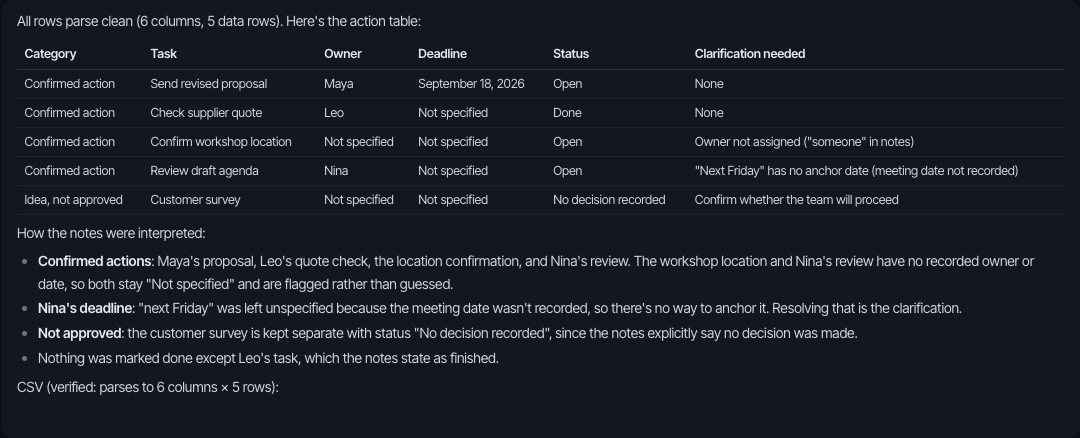This screenshot has height=438, width=1080.
Task: Click the CSV verified line
Action: click(x=147, y=387)
